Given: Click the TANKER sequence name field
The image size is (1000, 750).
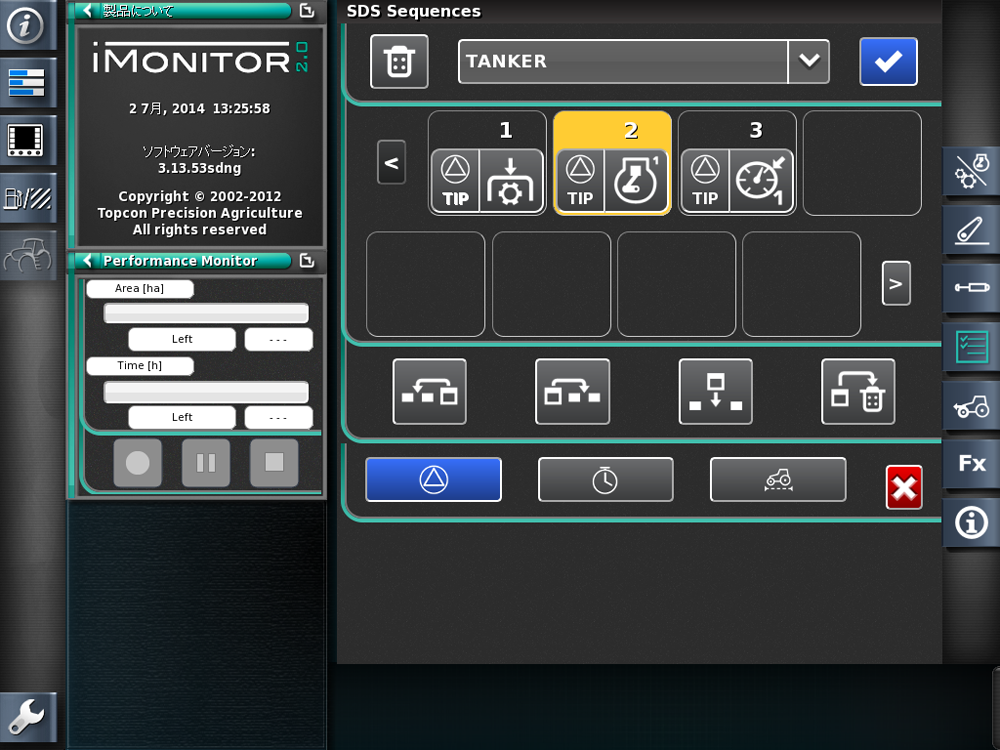Looking at the screenshot, I should point(623,61).
